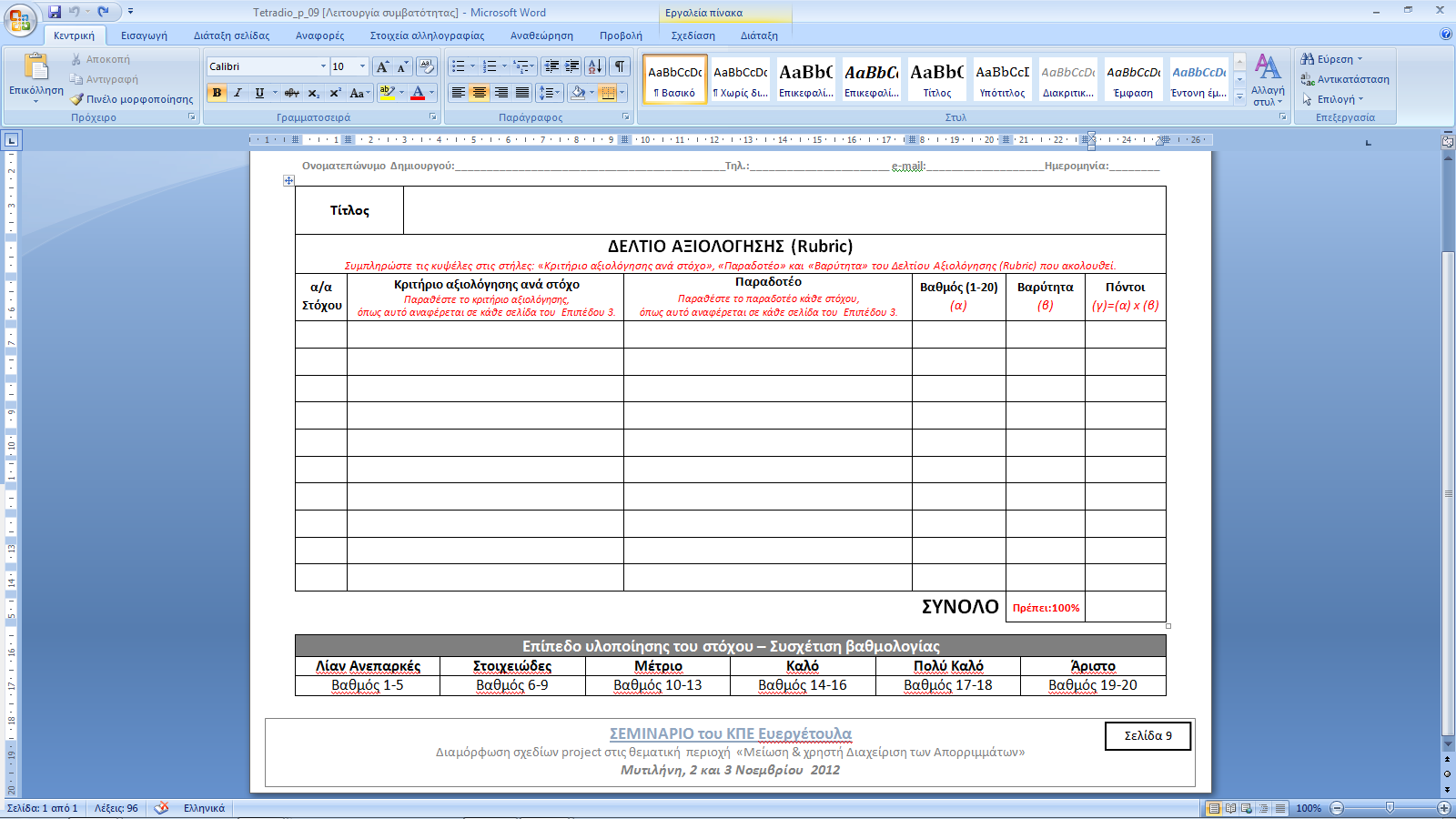This screenshot has width=1456, height=819.
Task: Open the Αναφορές ribbon tab
Action: [x=319, y=35]
